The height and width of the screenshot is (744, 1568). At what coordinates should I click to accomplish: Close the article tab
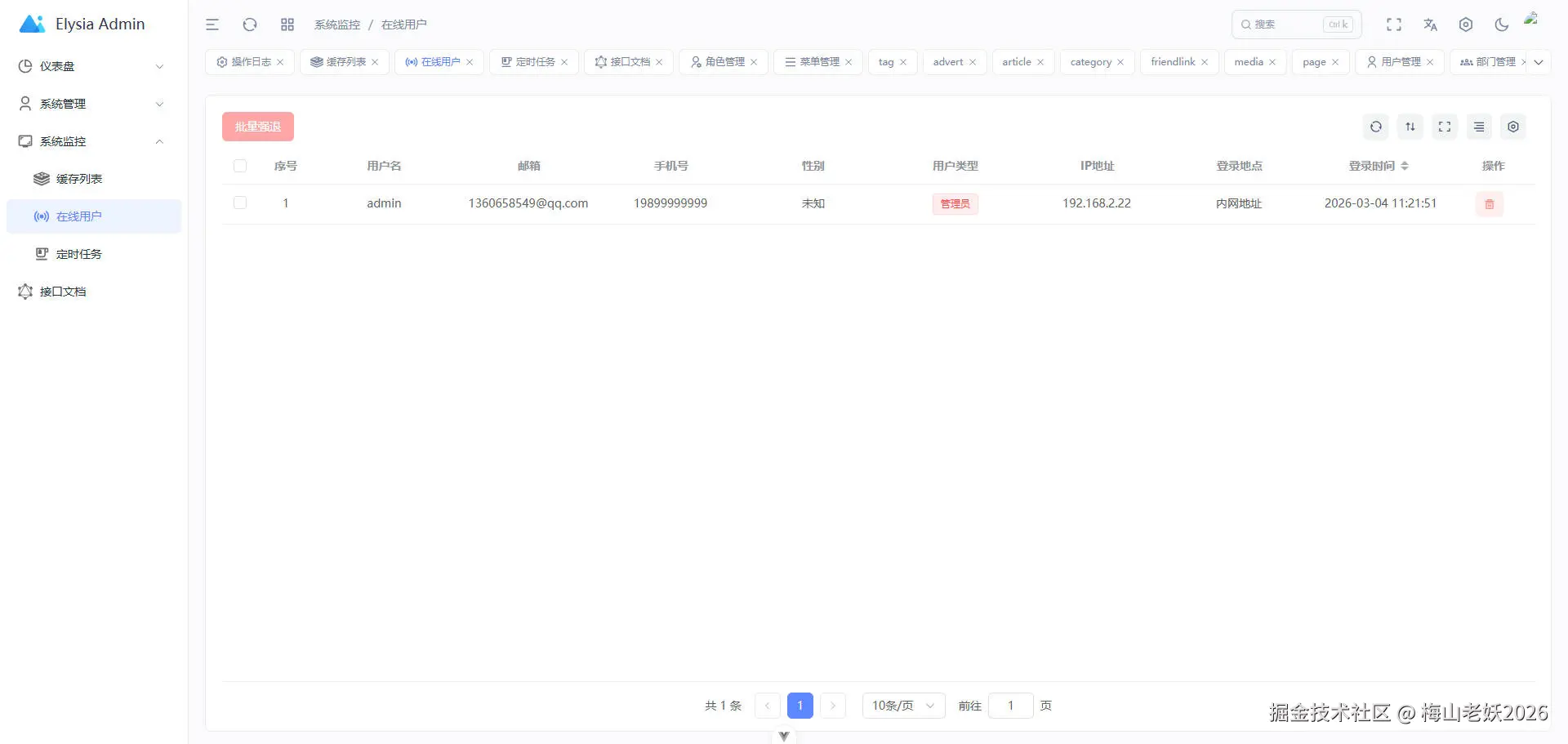[x=1040, y=62]
